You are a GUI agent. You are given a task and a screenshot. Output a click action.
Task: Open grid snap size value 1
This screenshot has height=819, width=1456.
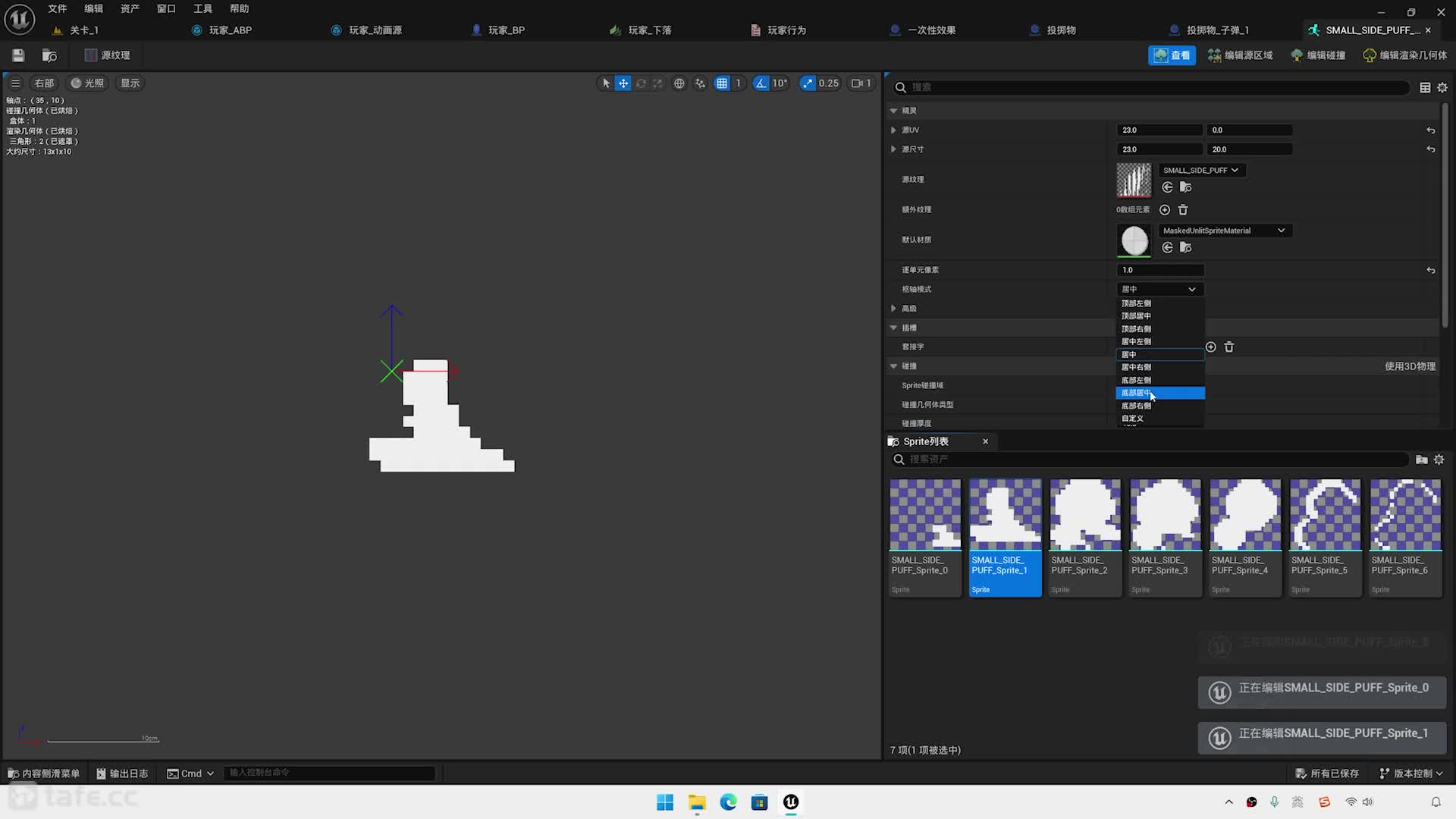coord(738,83)
